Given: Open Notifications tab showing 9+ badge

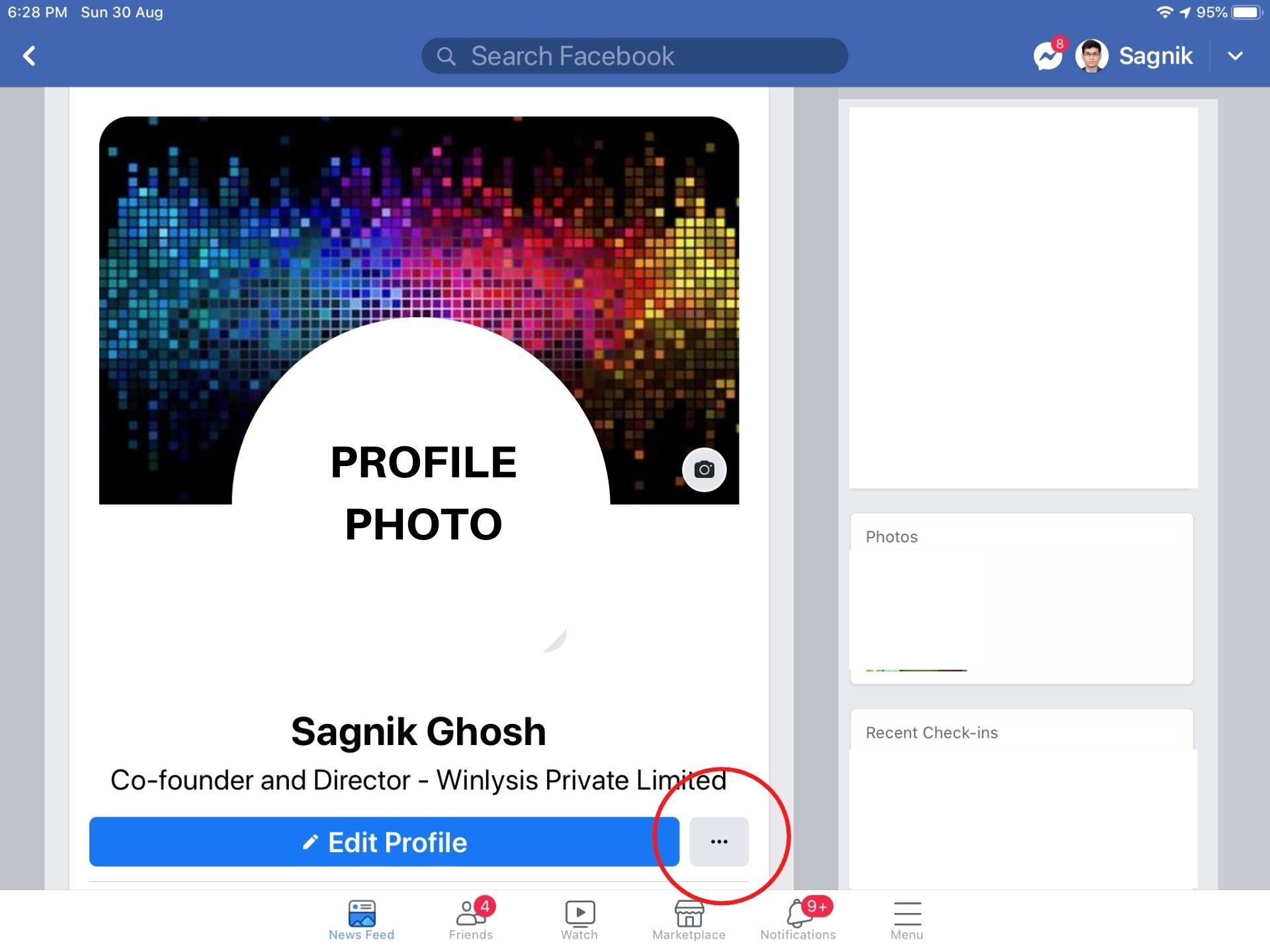Looking at the screenshot, I should pos(798,920).
